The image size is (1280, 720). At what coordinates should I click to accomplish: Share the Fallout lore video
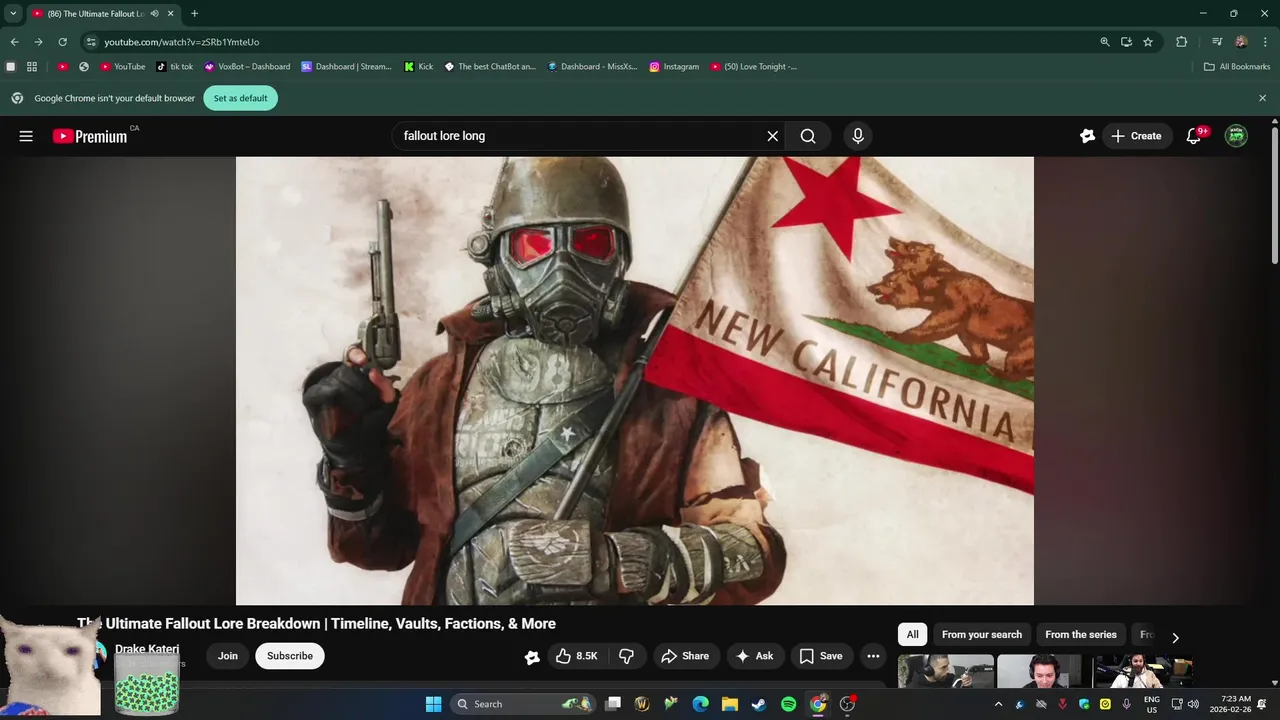pyautogui.click(x=686, y=656)
